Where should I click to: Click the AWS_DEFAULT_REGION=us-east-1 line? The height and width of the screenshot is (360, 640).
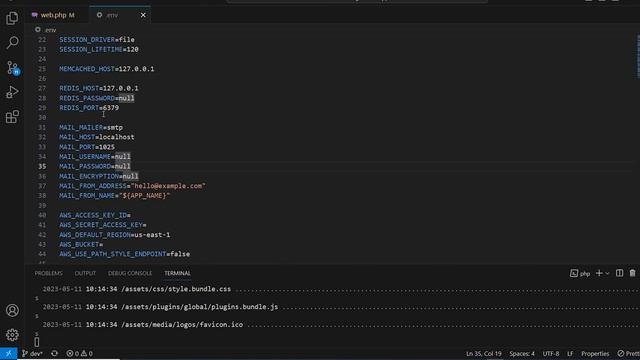115,235
